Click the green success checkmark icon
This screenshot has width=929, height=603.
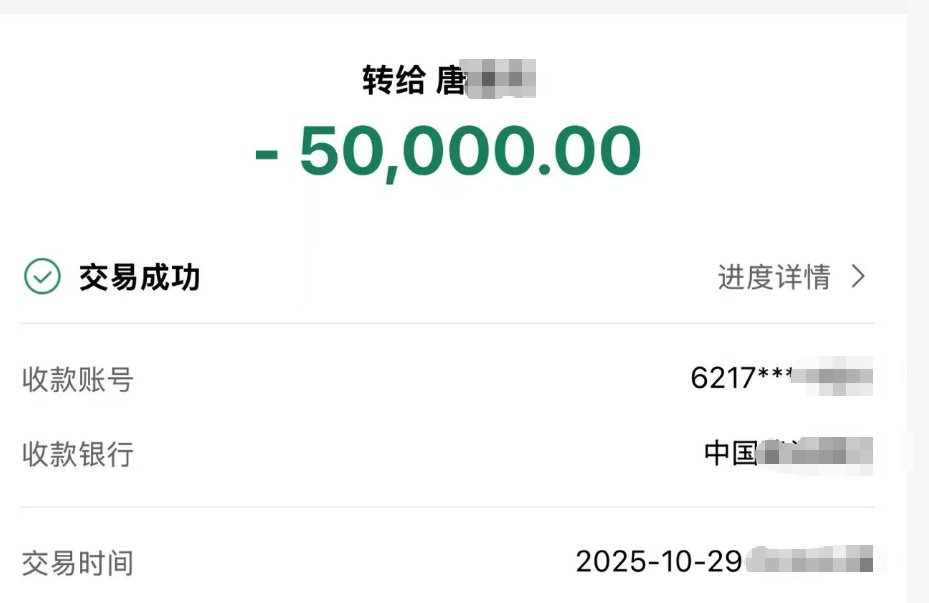click(42, 277)
